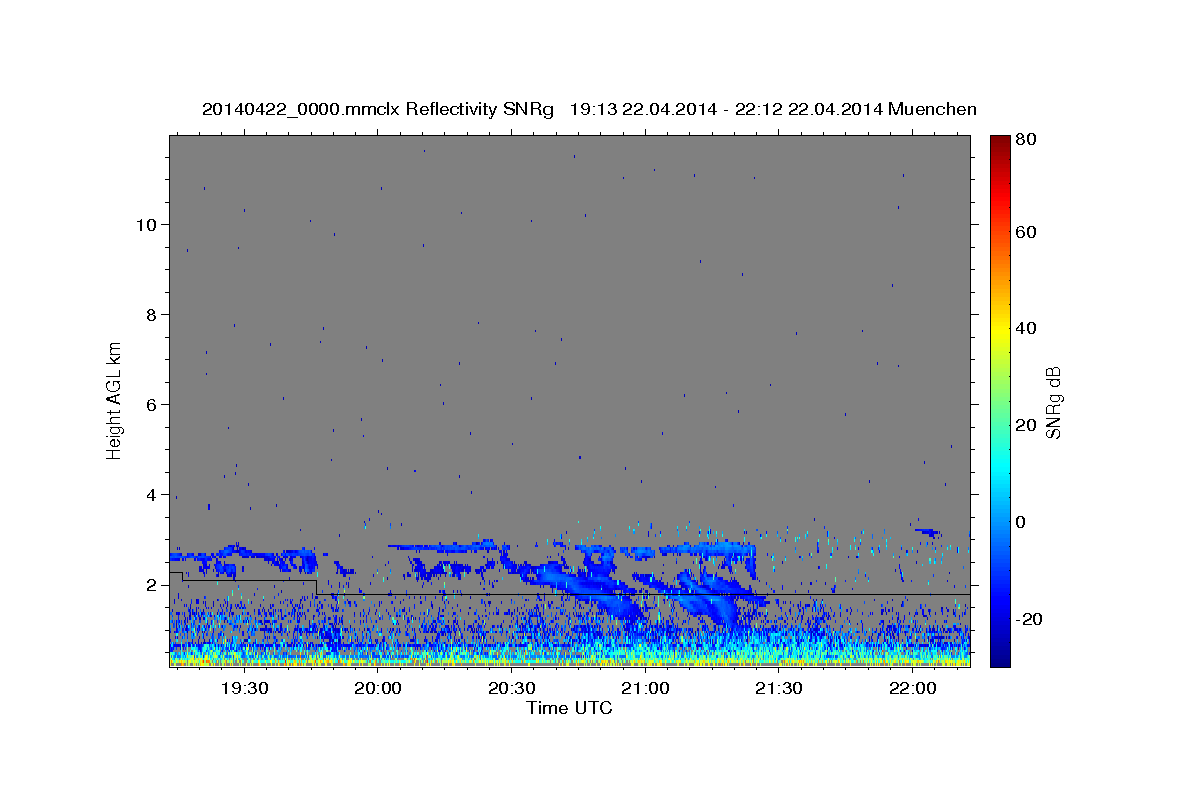Screen dimensions: 1200x800
Task: Click the 'Height AGL km' y-axis label
Action: pos(115,401)
